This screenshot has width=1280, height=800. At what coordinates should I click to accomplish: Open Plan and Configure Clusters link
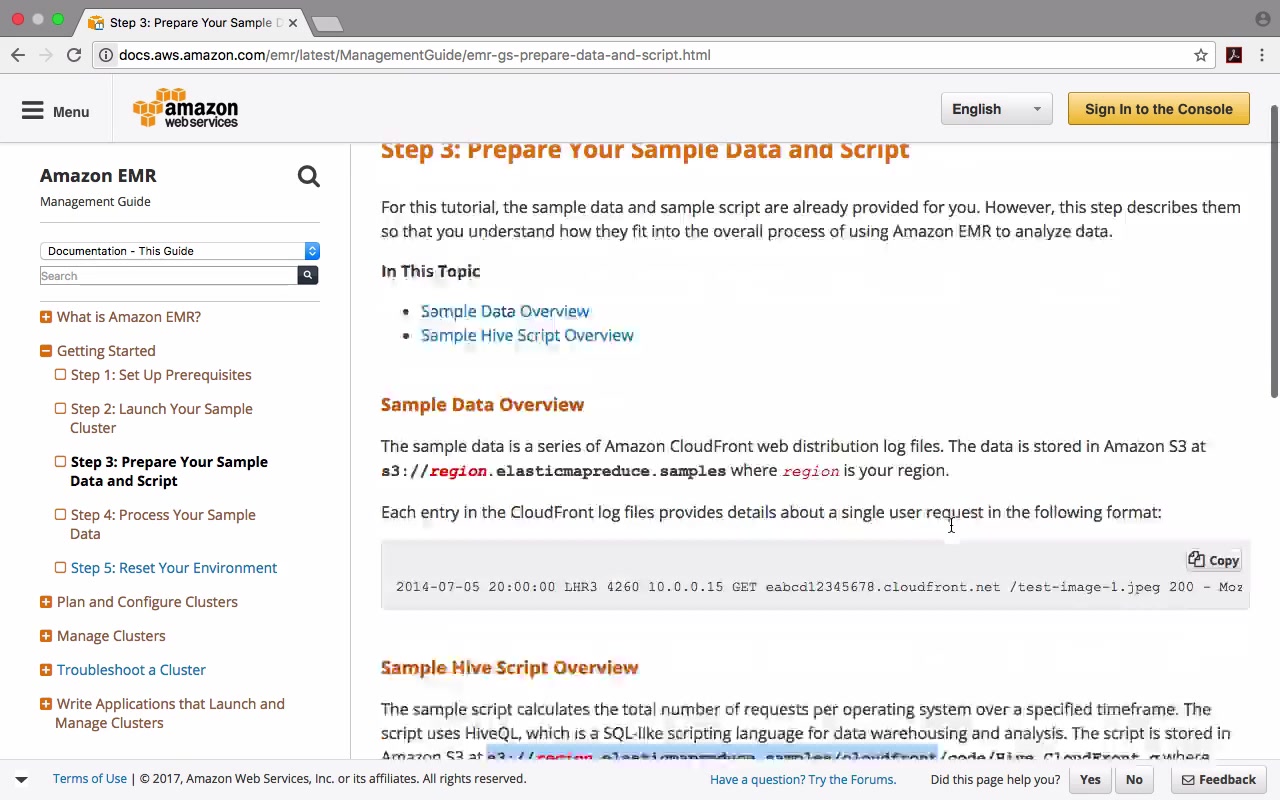tap(147, 602)
